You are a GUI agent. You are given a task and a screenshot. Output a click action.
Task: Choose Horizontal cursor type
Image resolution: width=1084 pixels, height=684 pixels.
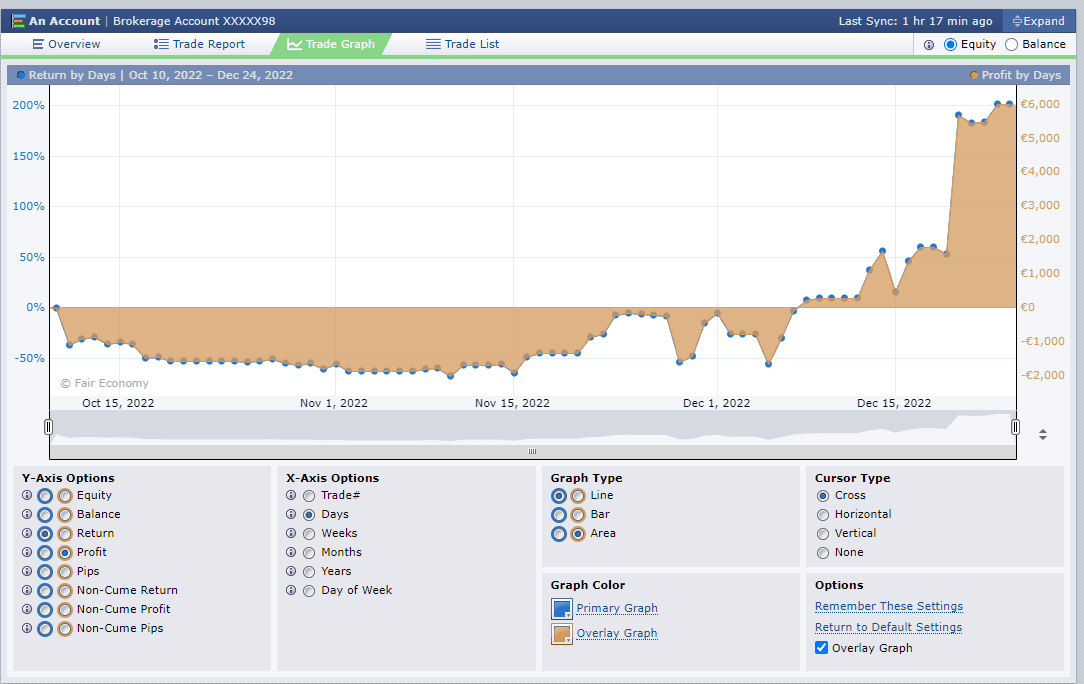pos(822,514)
